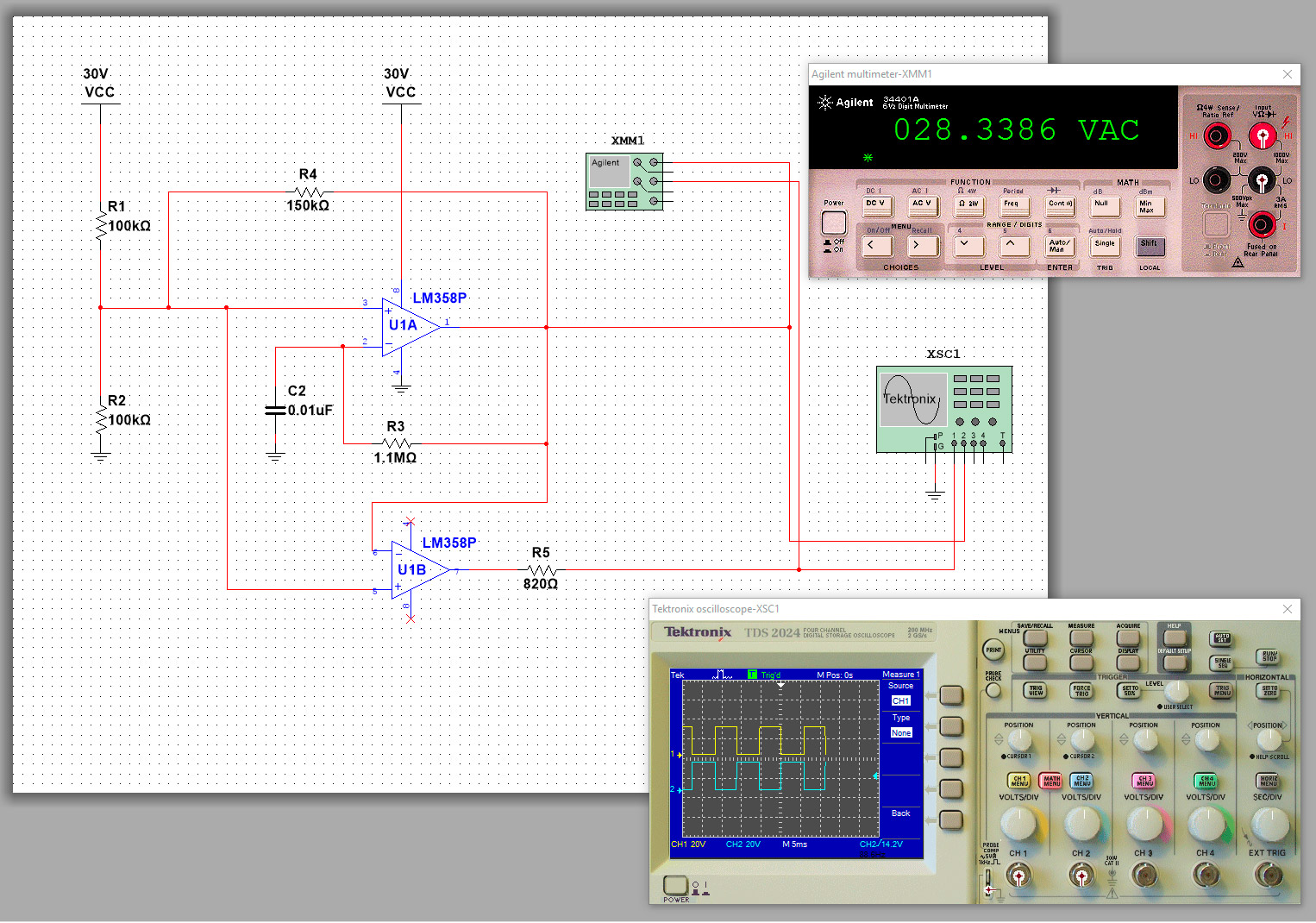Close the Agilent multimeter-XMM1 window
The width and height of the screenshot is (1316, 923).
1288,74
